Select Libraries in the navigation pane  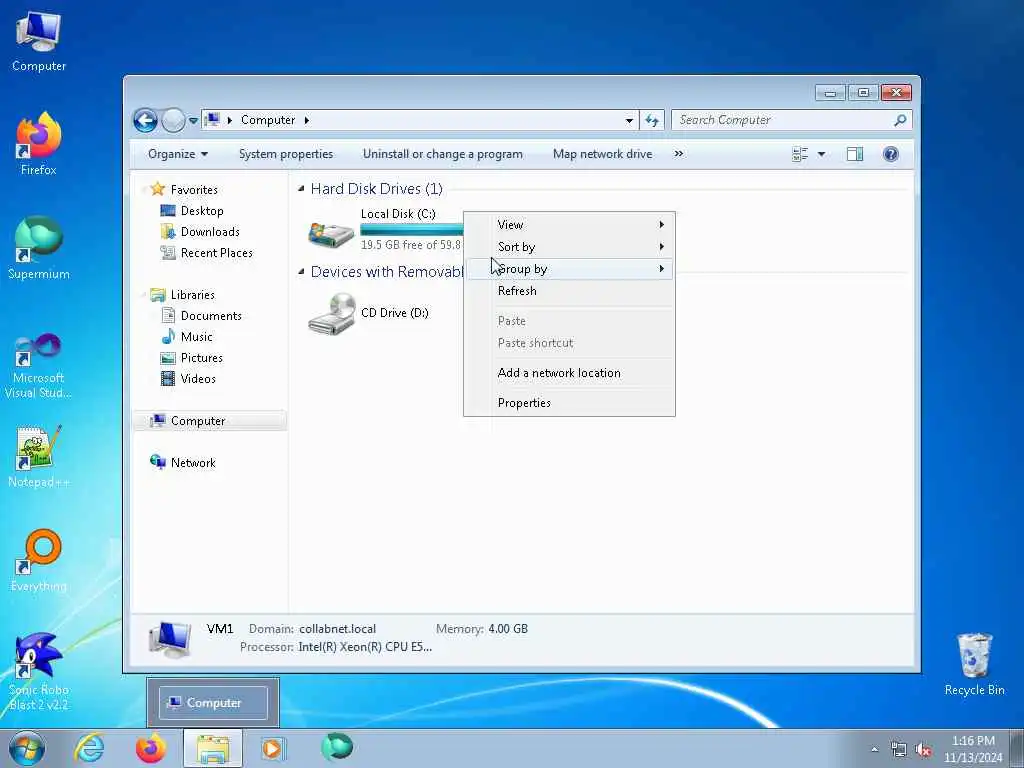(193, 295)
